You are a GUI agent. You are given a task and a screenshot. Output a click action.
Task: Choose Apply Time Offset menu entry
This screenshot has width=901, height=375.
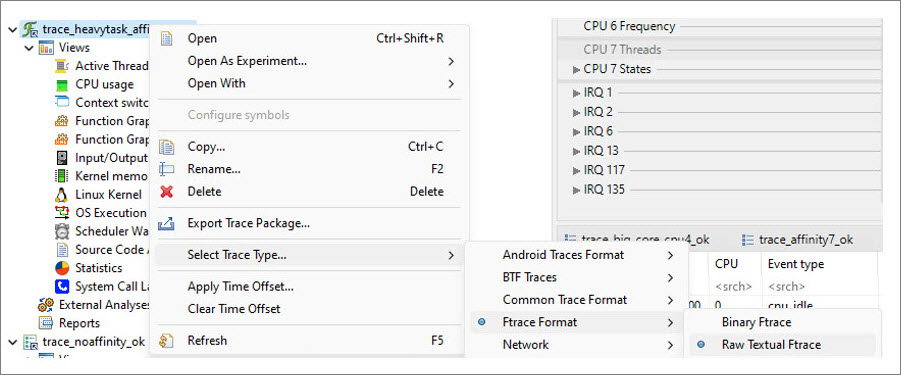241,286
